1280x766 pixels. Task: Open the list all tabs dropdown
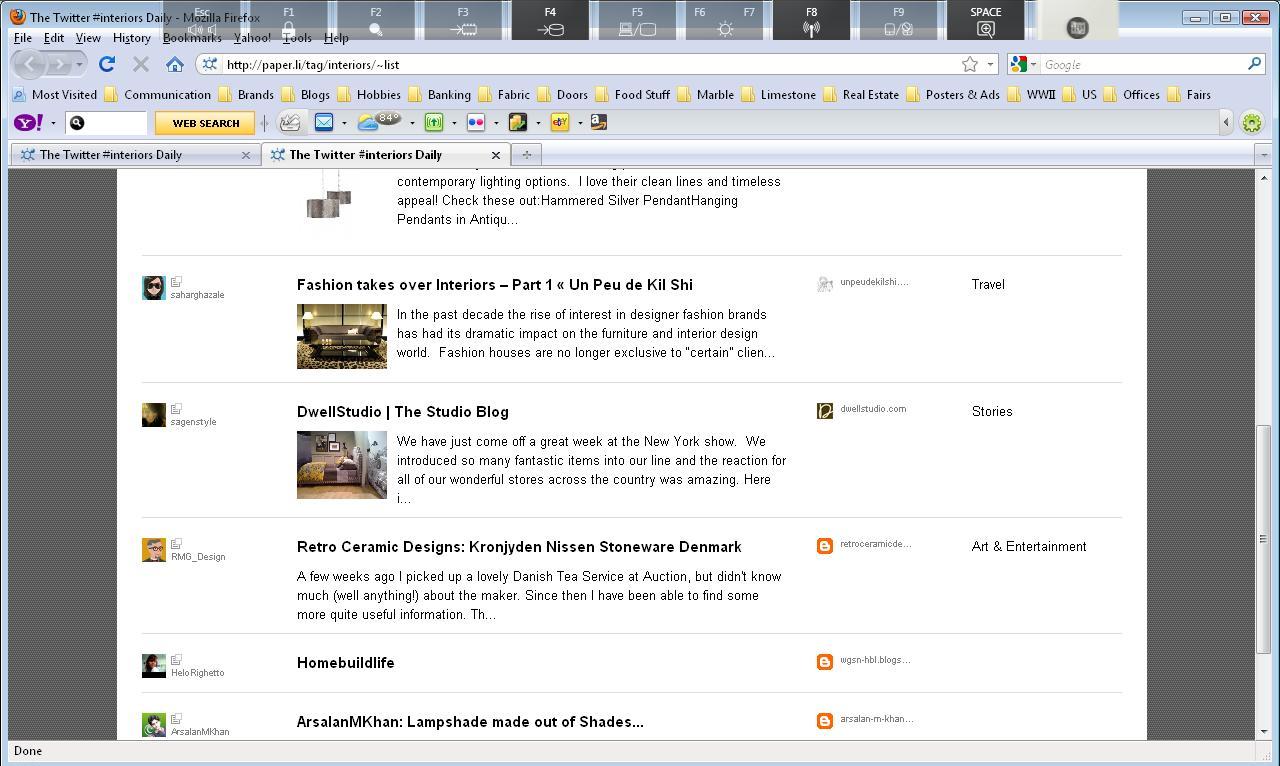click(x=1264, y=155)
